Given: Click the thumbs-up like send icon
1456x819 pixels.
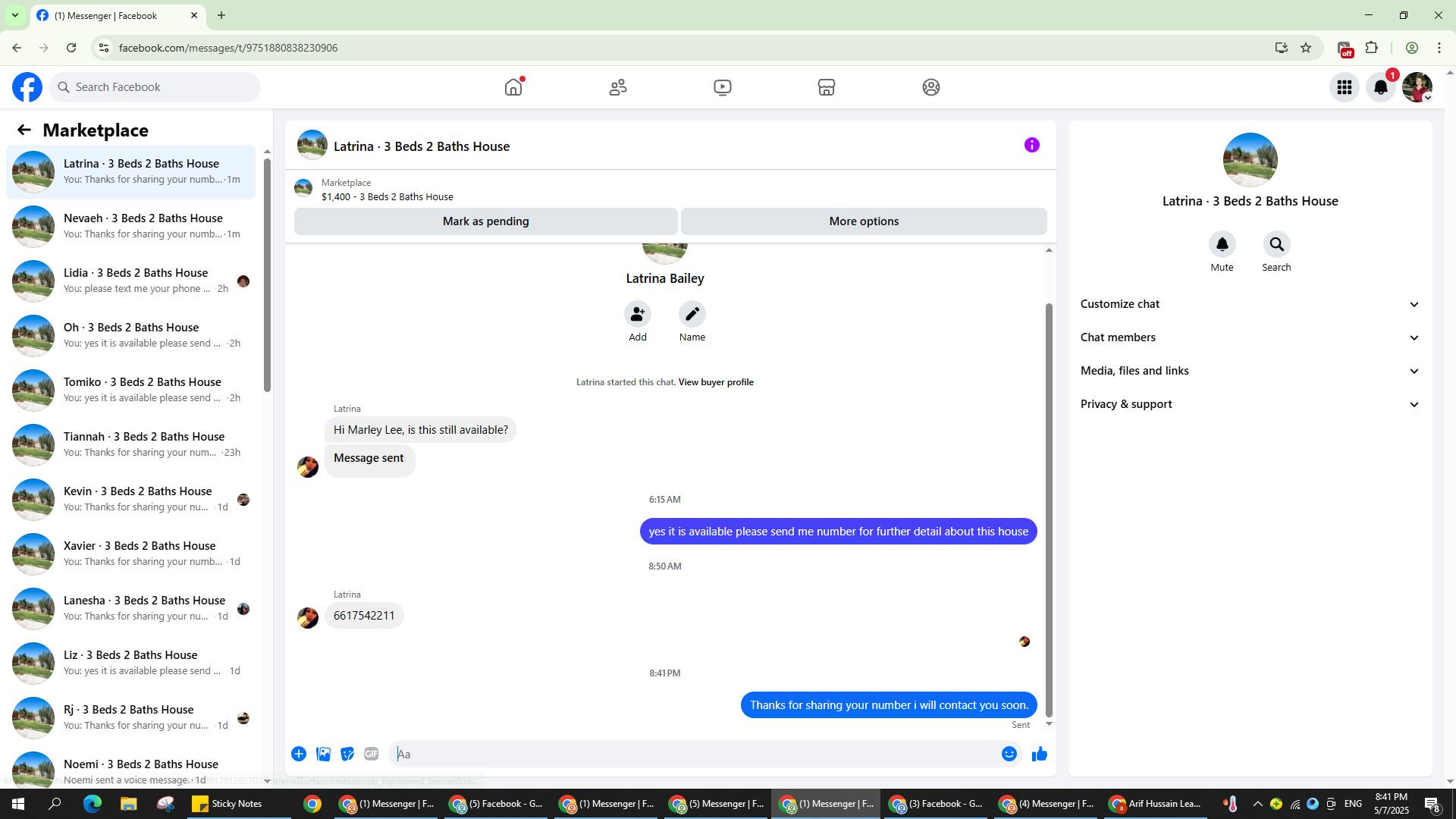Looking at the screenshot, I should 1039,754.
